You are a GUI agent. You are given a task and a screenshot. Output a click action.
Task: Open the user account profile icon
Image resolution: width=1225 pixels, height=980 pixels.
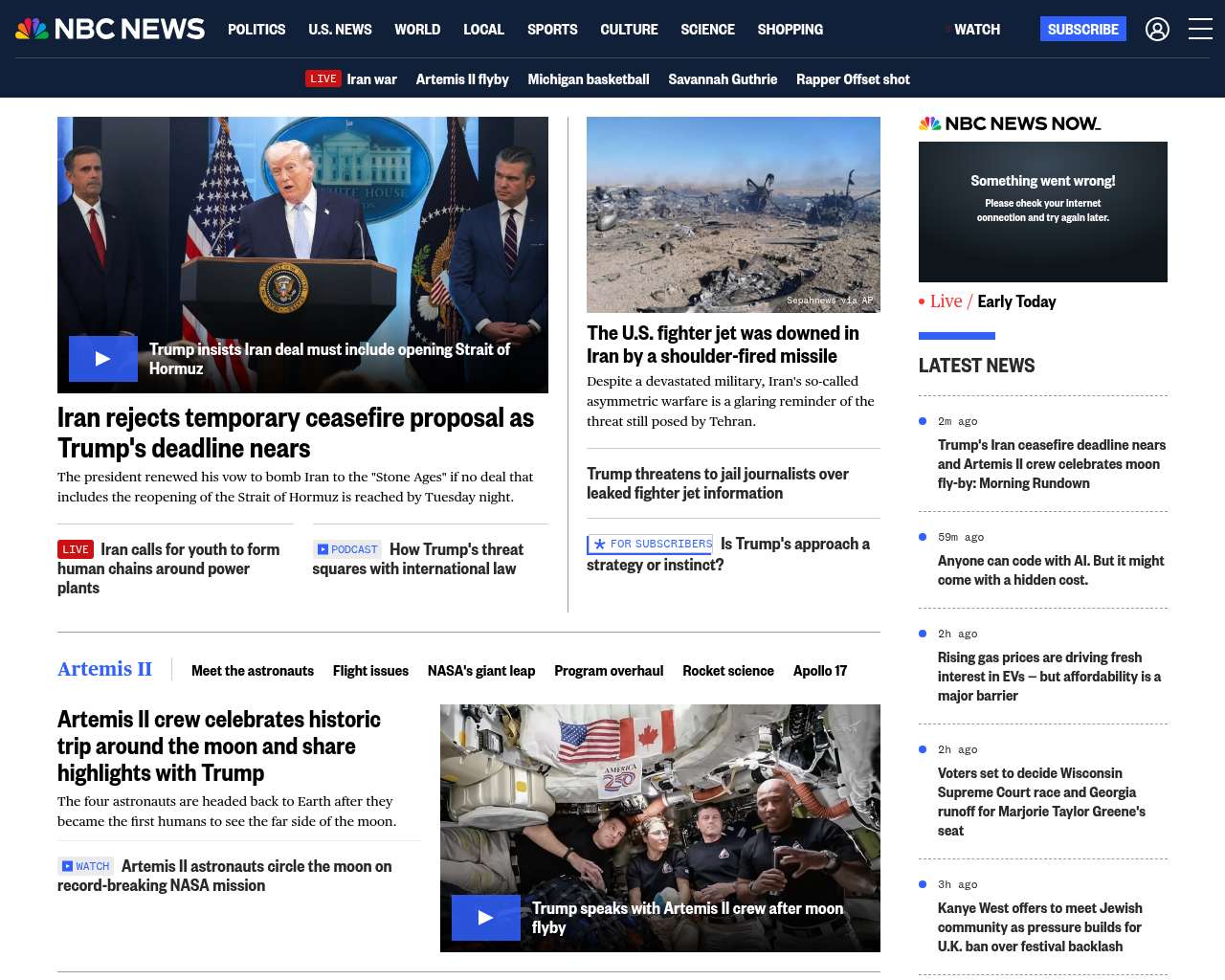click(1157, 29)
